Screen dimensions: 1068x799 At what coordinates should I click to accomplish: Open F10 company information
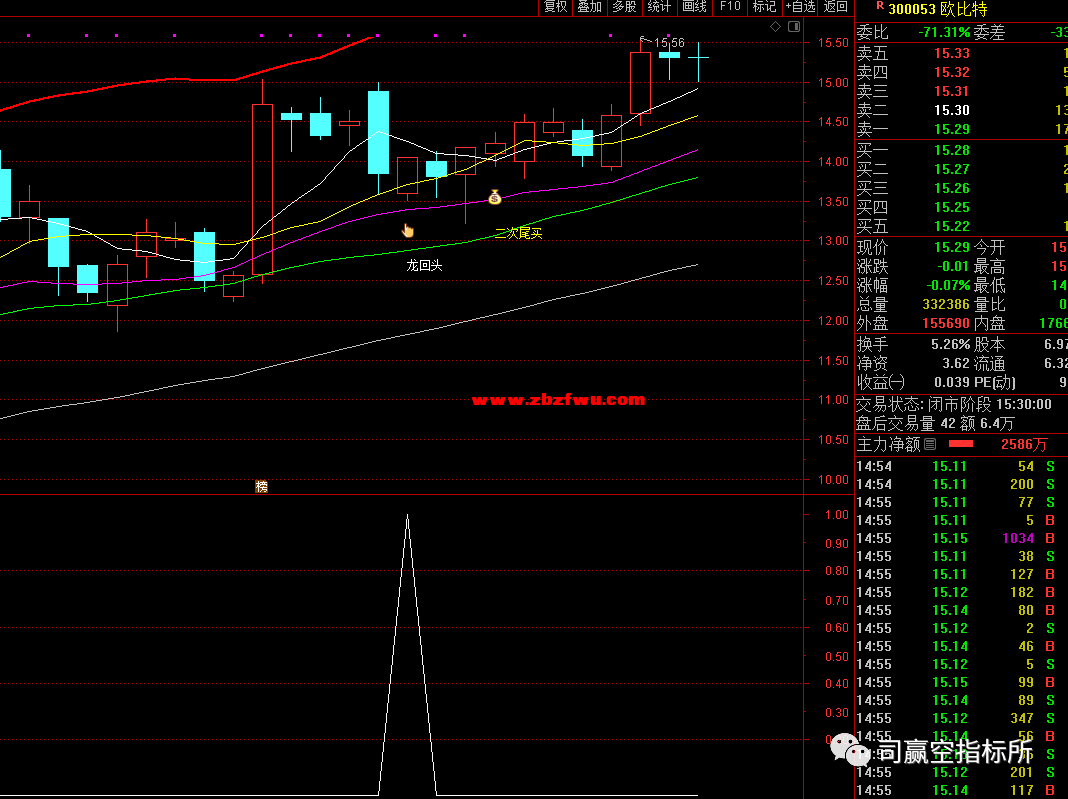tap(730, 7)
